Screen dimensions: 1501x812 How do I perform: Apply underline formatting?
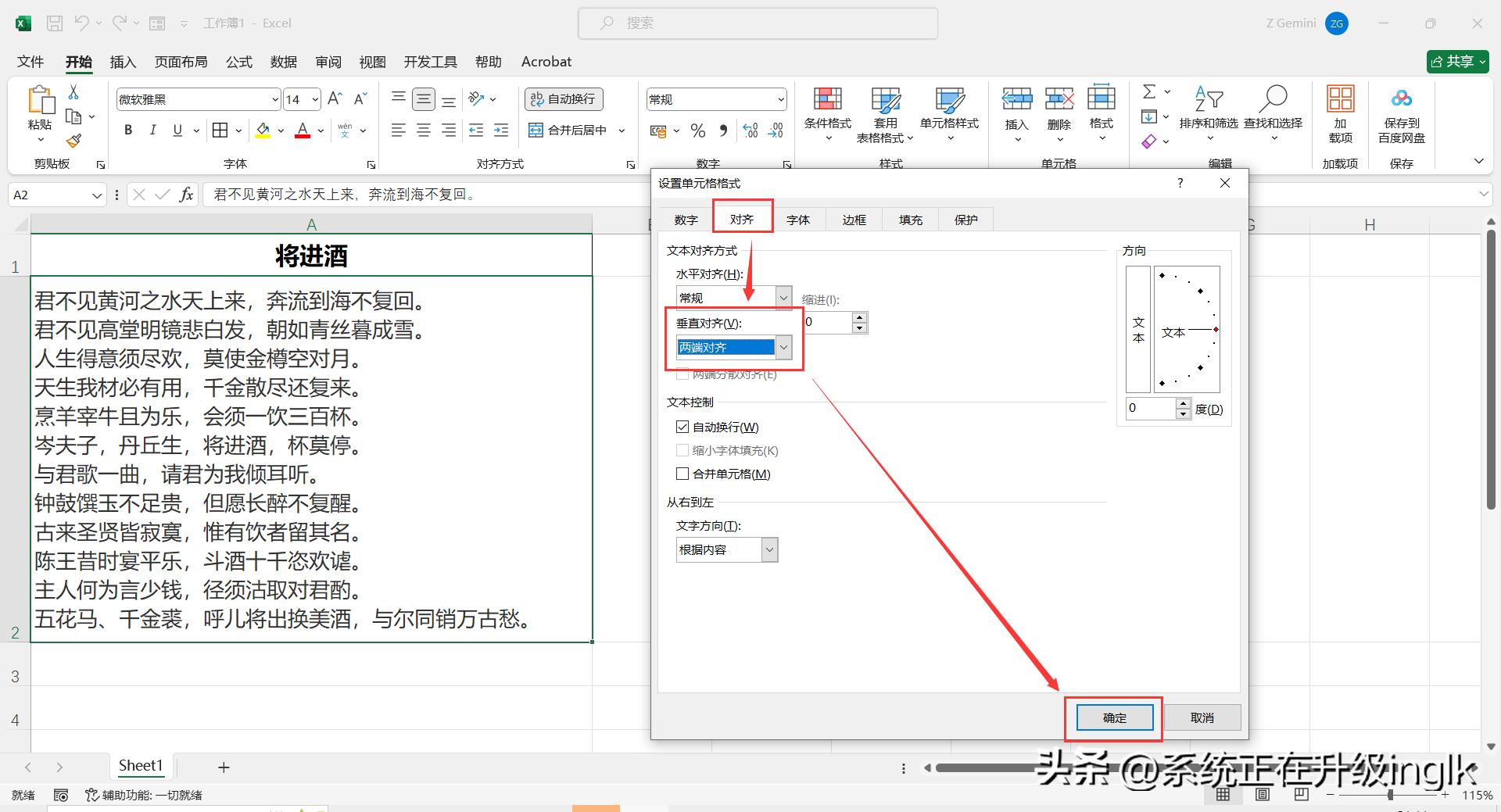pyautogui.click(x=177, y=130)
